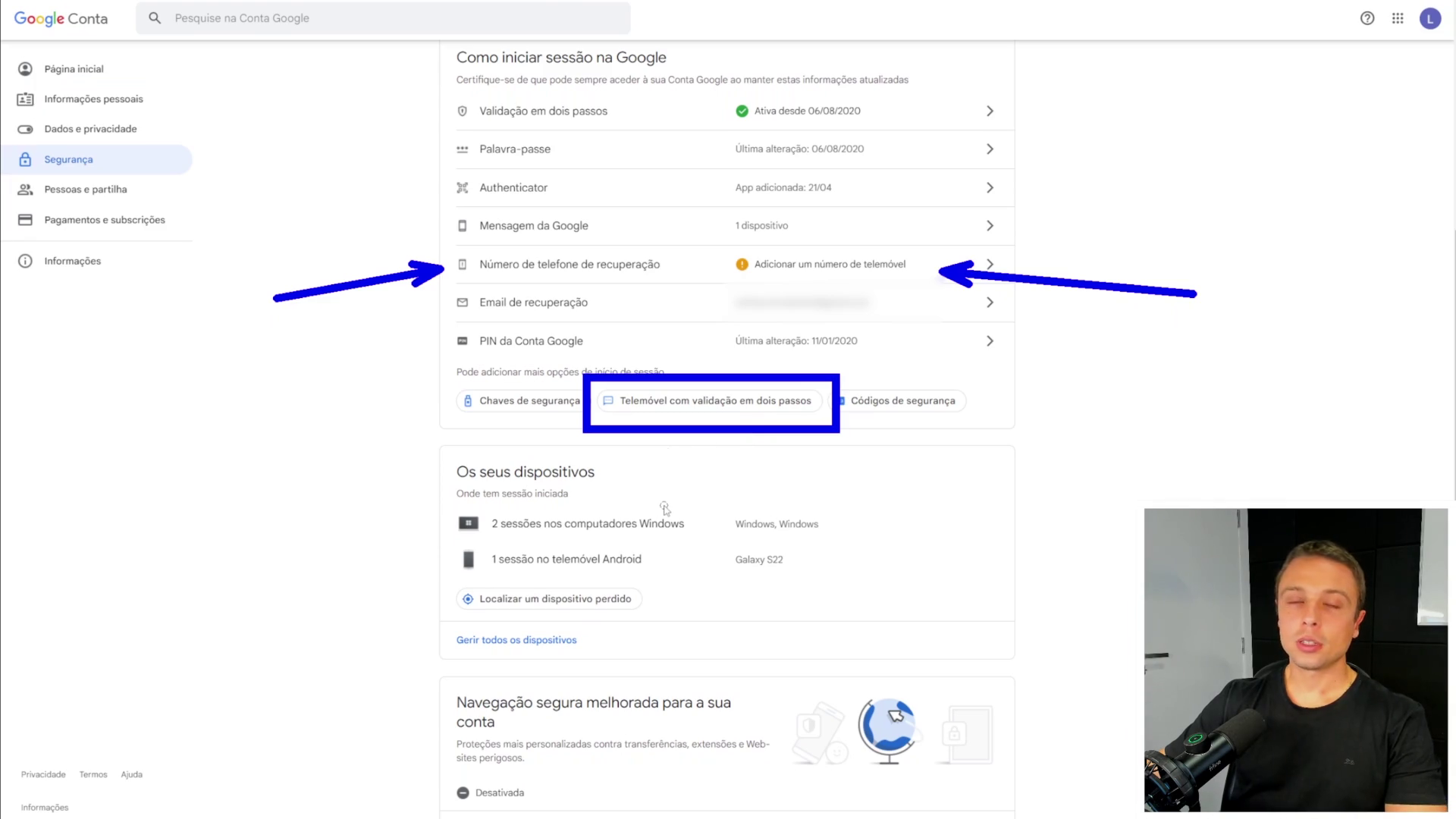Open Privacidade footer link
This screenshot has height=819, width=1456.
tap(43, 775)
